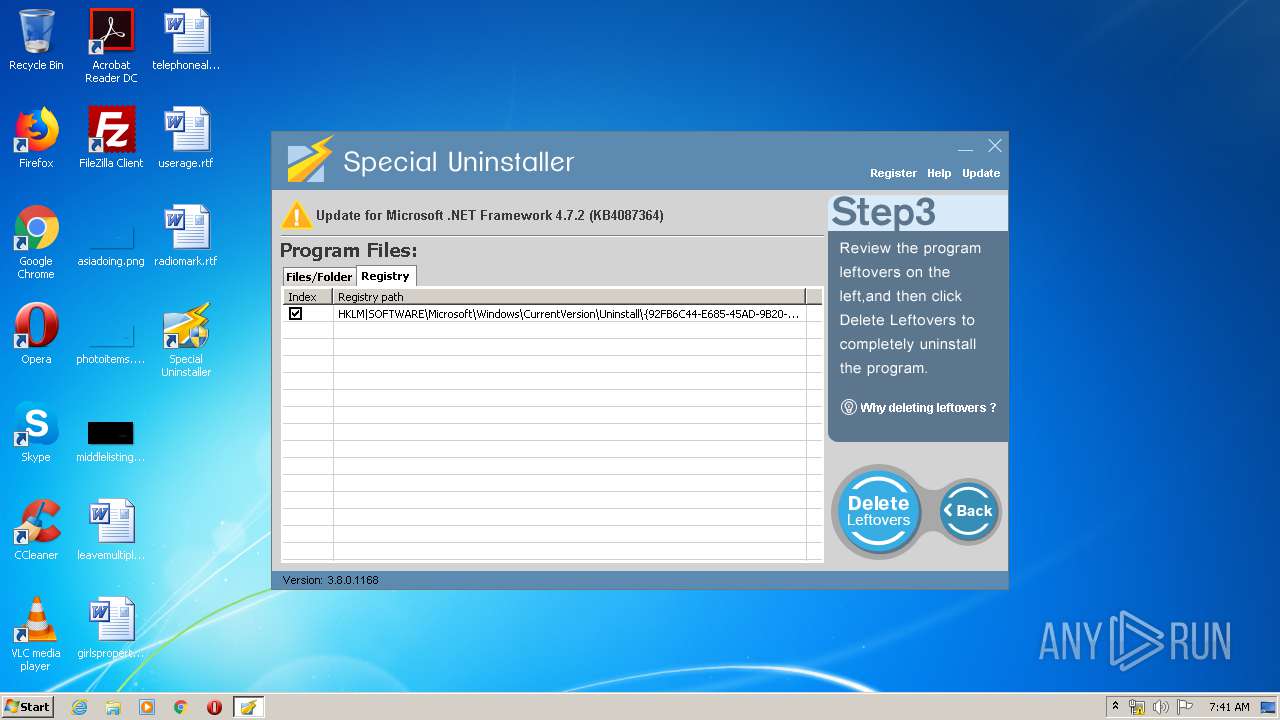Screen dimensions: 1280x720
Task: Open the CCleaner desktop shortcut
Action: click(36, 530)
